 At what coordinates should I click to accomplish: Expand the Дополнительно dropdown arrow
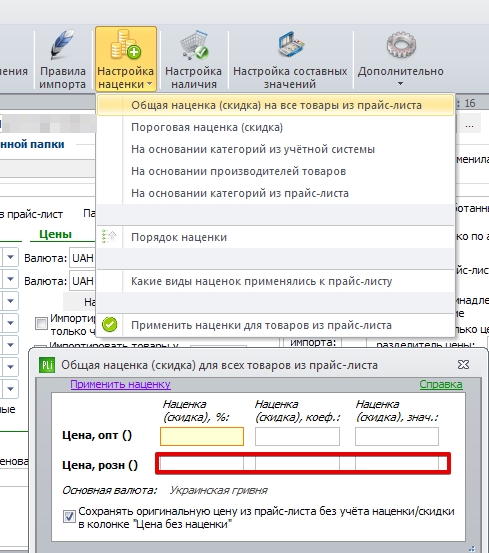[x=400, y=84]
